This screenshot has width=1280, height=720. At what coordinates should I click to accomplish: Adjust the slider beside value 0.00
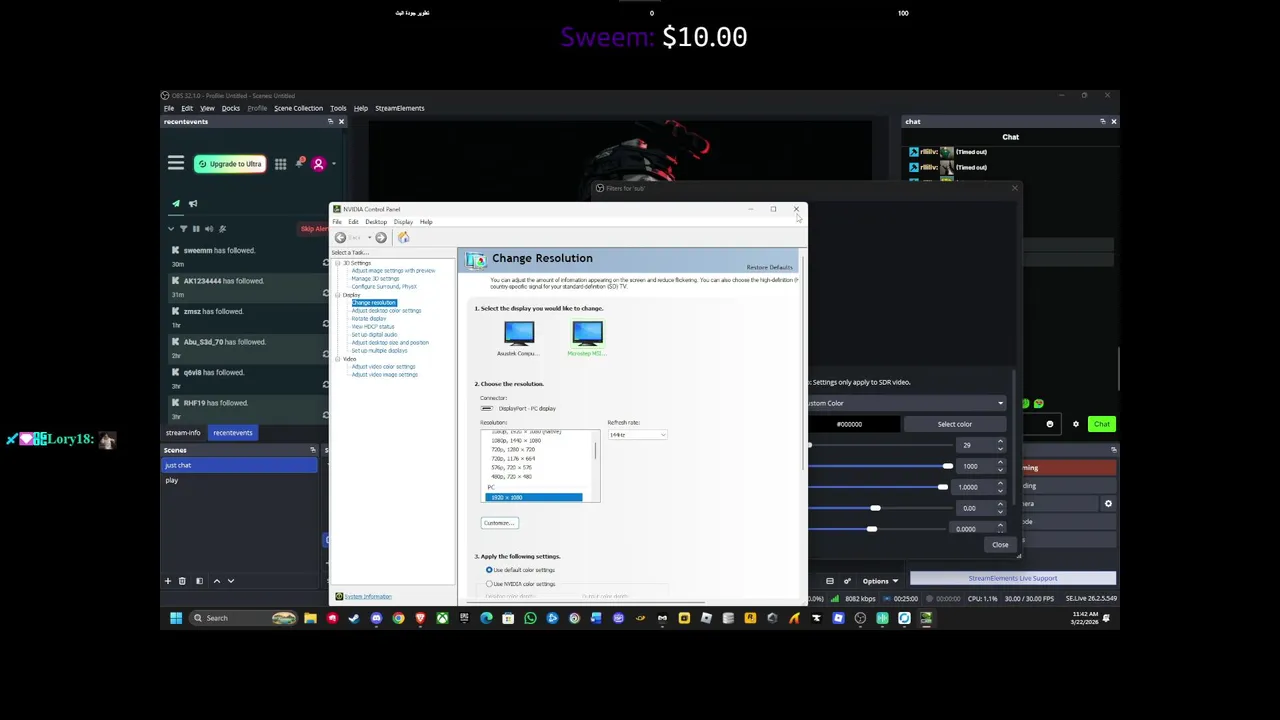pos(877,508)
